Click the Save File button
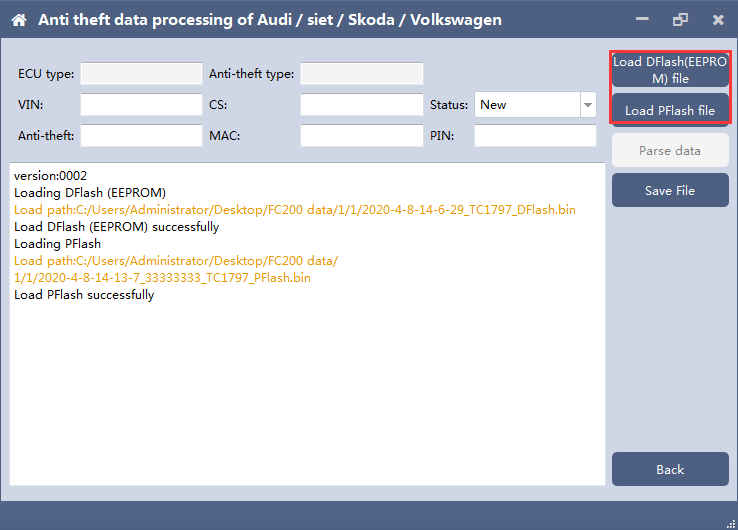The width and height of the screenshot is (738, 530). (670, 190)
